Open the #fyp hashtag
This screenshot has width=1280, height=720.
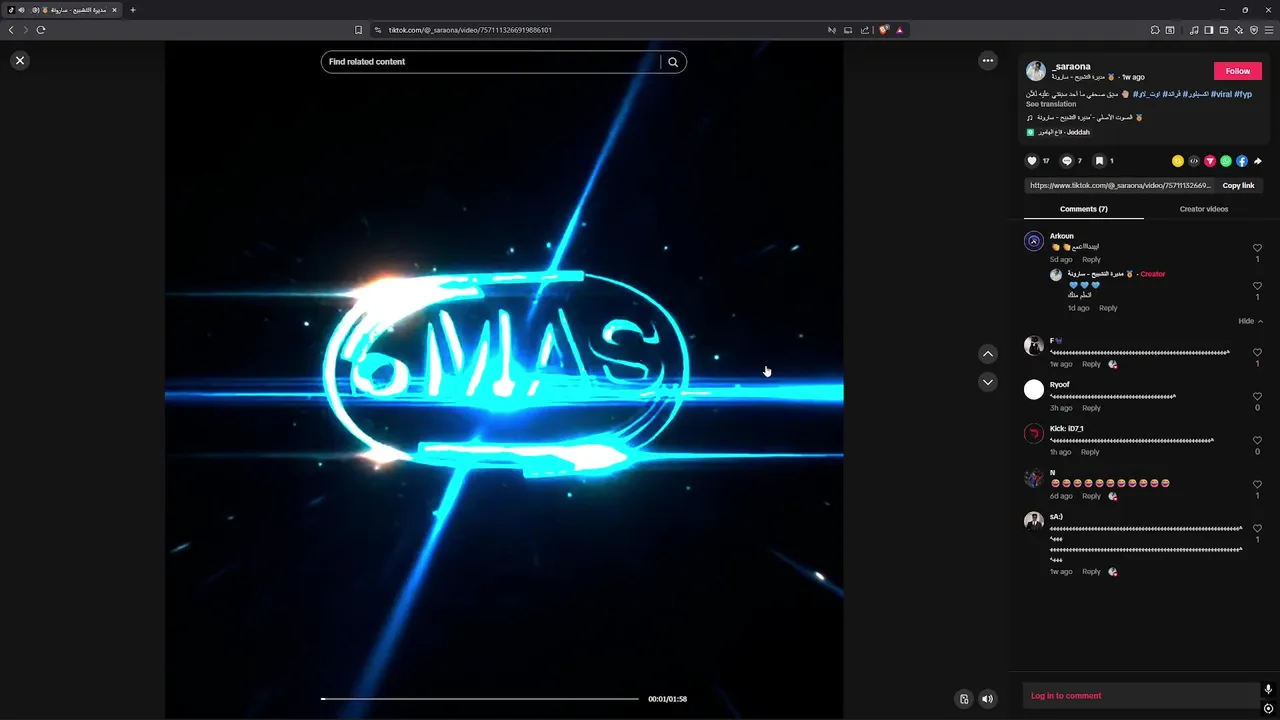coord(1243,94)
